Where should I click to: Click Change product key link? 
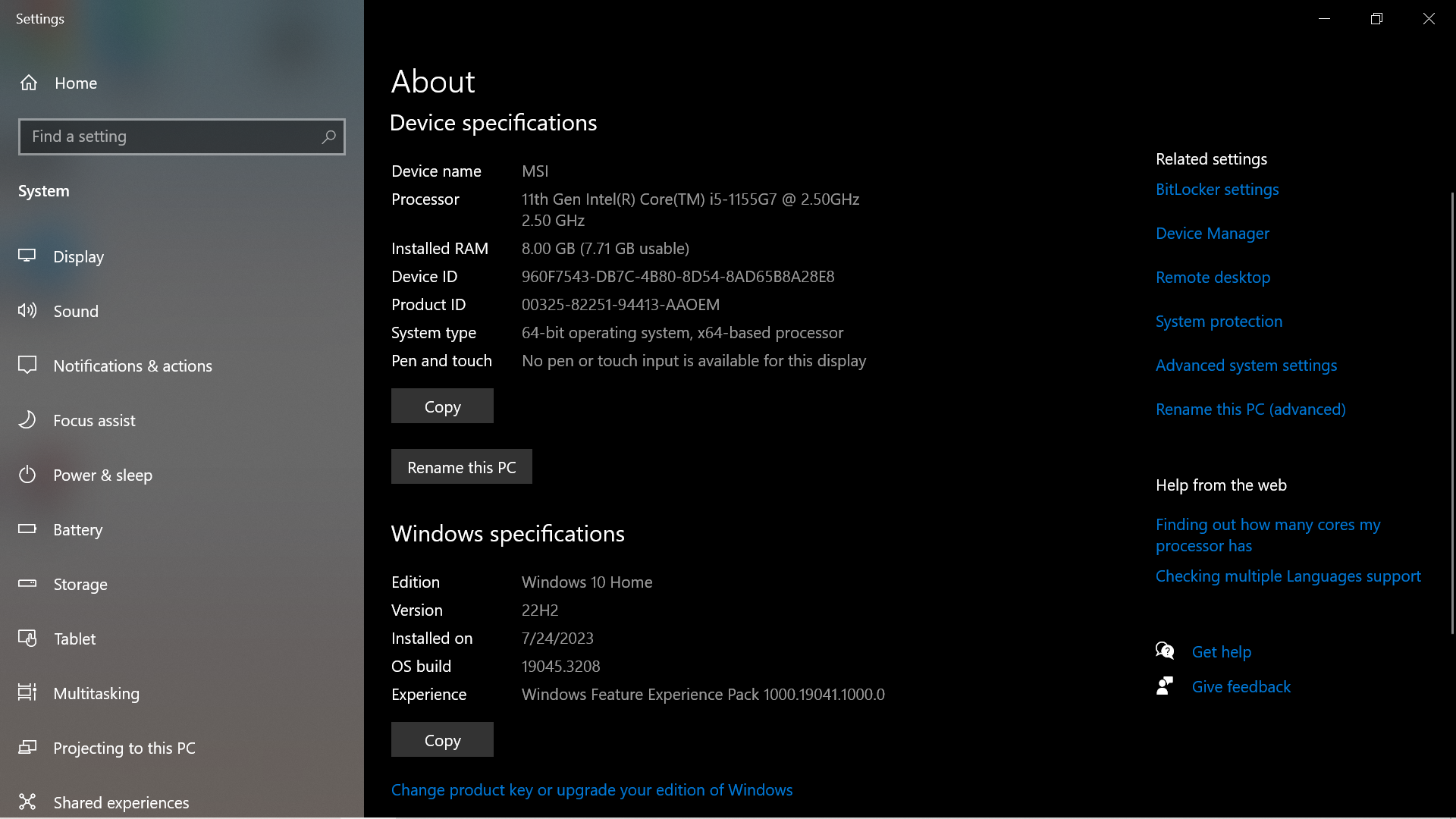tap(591, 789)
